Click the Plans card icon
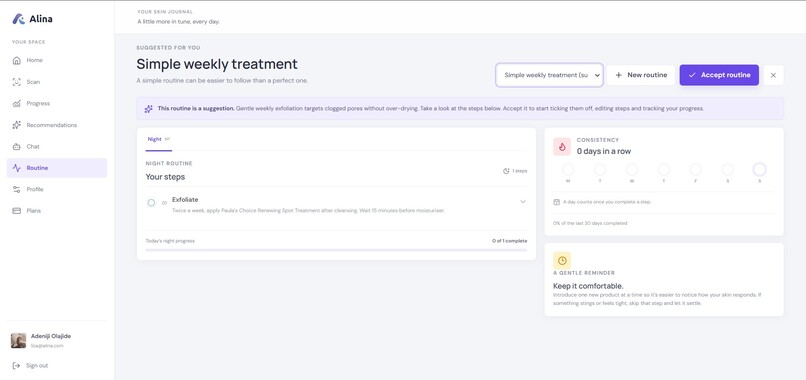 tap(16, 211)
